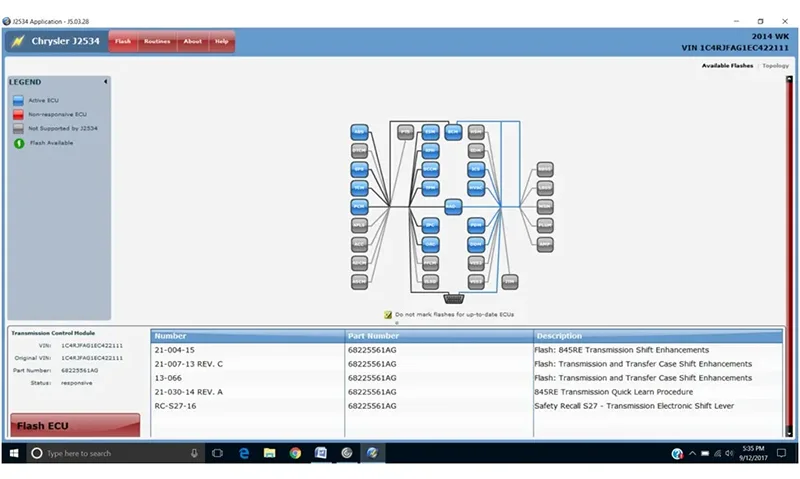Click the gray ITM module node
This screenshot has height=479, width=800.
click(510, 282)
